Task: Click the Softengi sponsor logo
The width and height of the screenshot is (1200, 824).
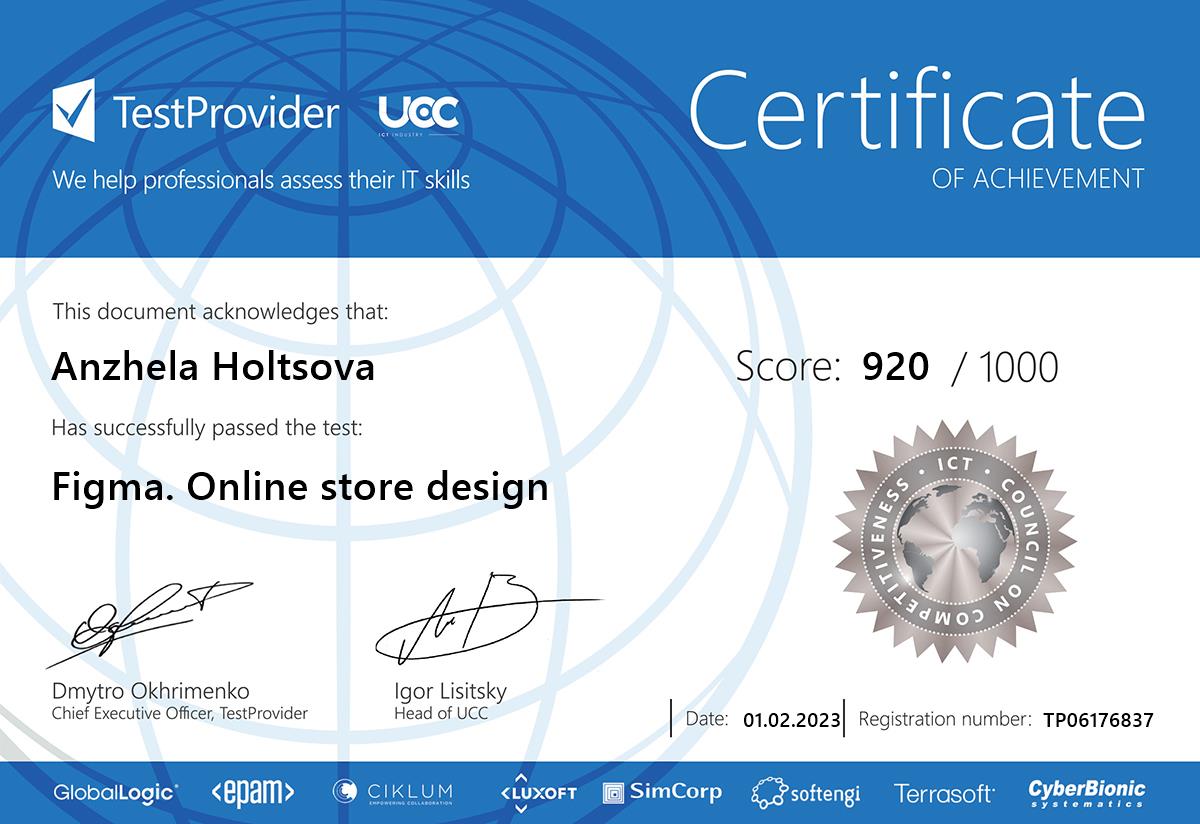Action: coord(806,794)
